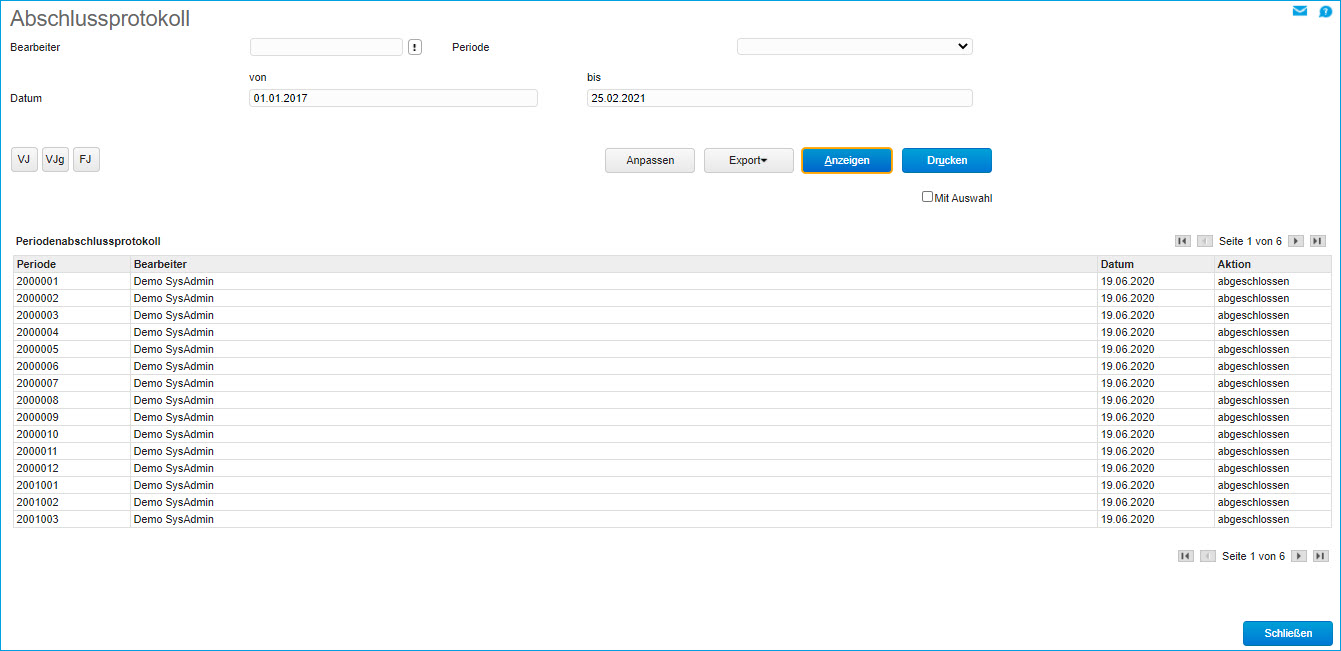The height and width of the screenshot is (651, 1341).
Task: Click the Drucken button
Action: coord(946,161)
